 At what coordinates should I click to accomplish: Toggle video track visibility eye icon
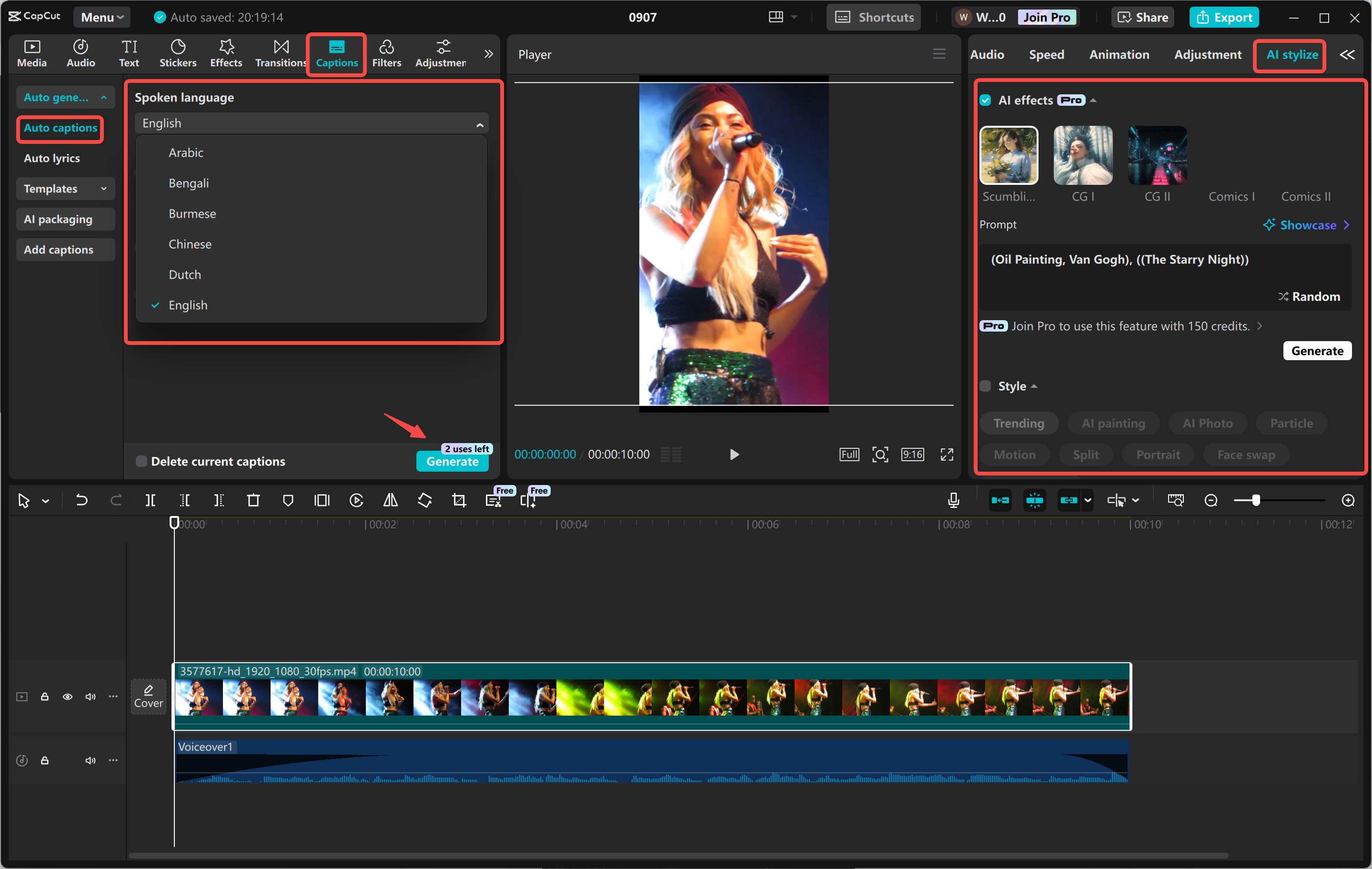click(x=67, y=697)
